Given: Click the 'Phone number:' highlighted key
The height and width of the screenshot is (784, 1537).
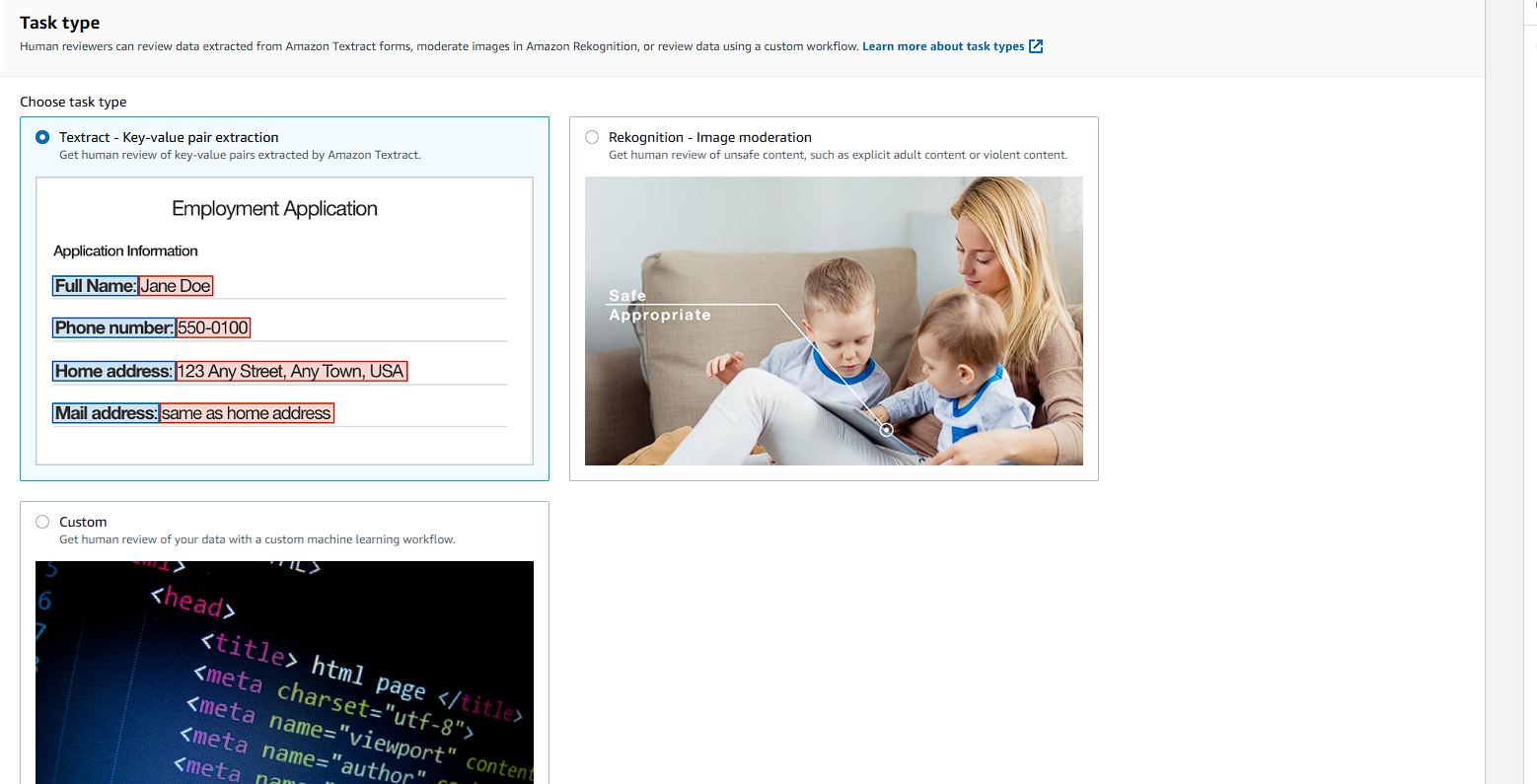Looking at the screenshot, I should click(114, 327).
